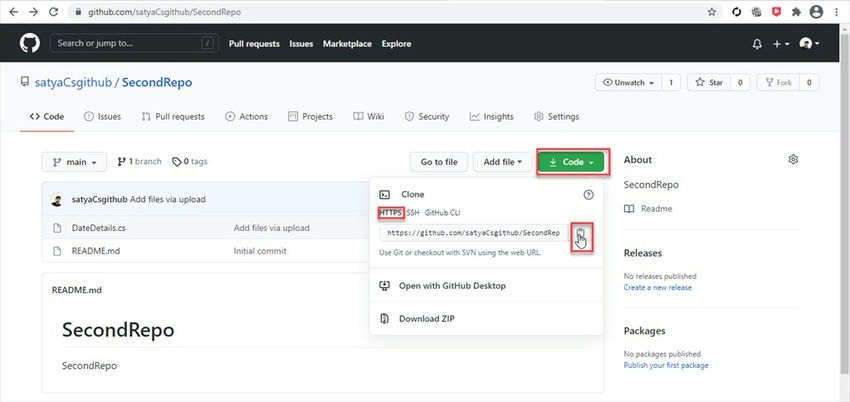
Task: Open clone help question mark icon
Action: point(588,194)
